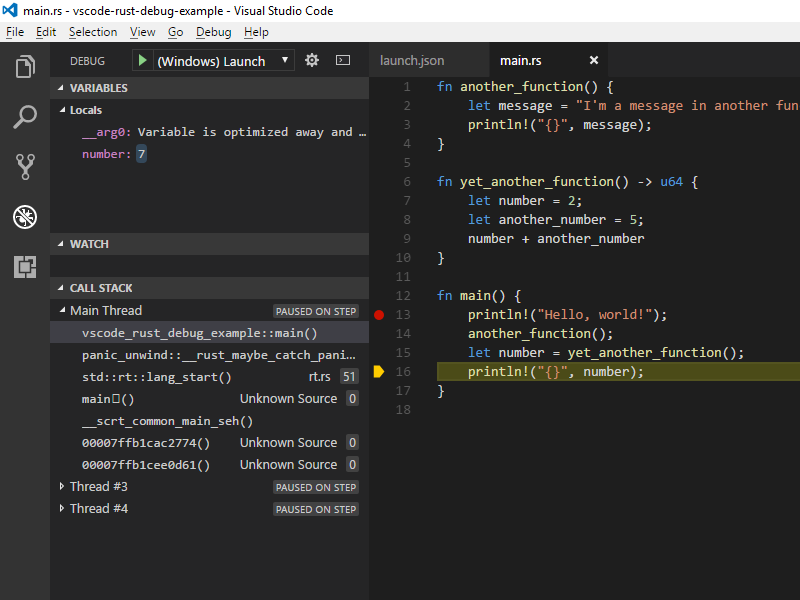
Task: Click the number variable value 7
Action: pyautogui.click(x=142, y=154)
